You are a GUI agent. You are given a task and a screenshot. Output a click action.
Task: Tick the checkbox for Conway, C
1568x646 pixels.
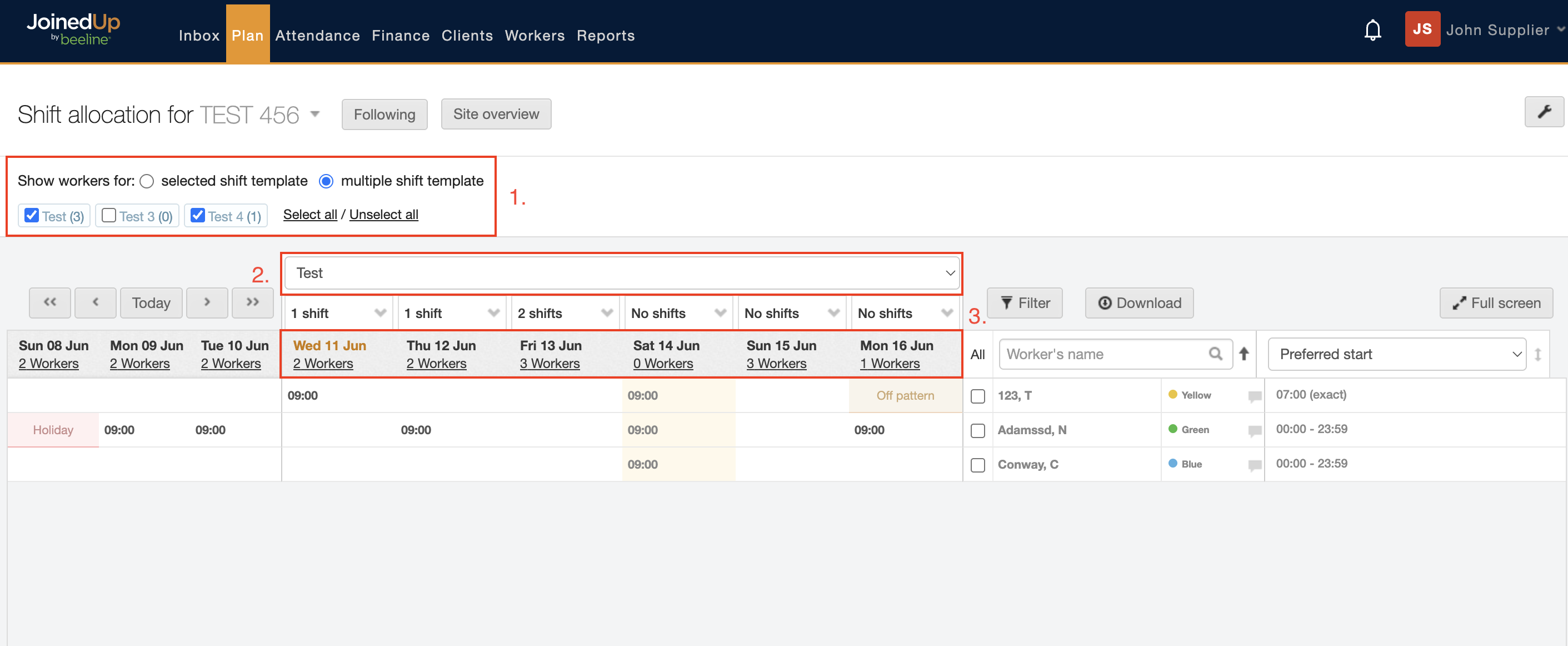pos(977,465)
